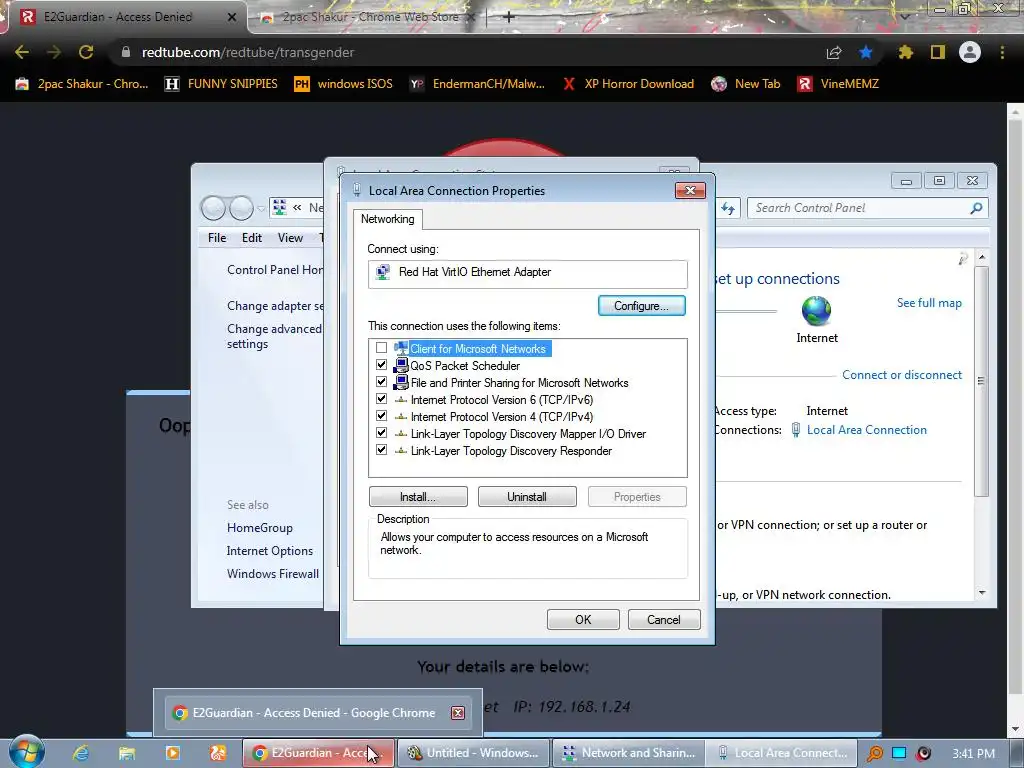
Task: Tick the Client for Microsoft Networks checkbox
Action: tap(381, 349)
